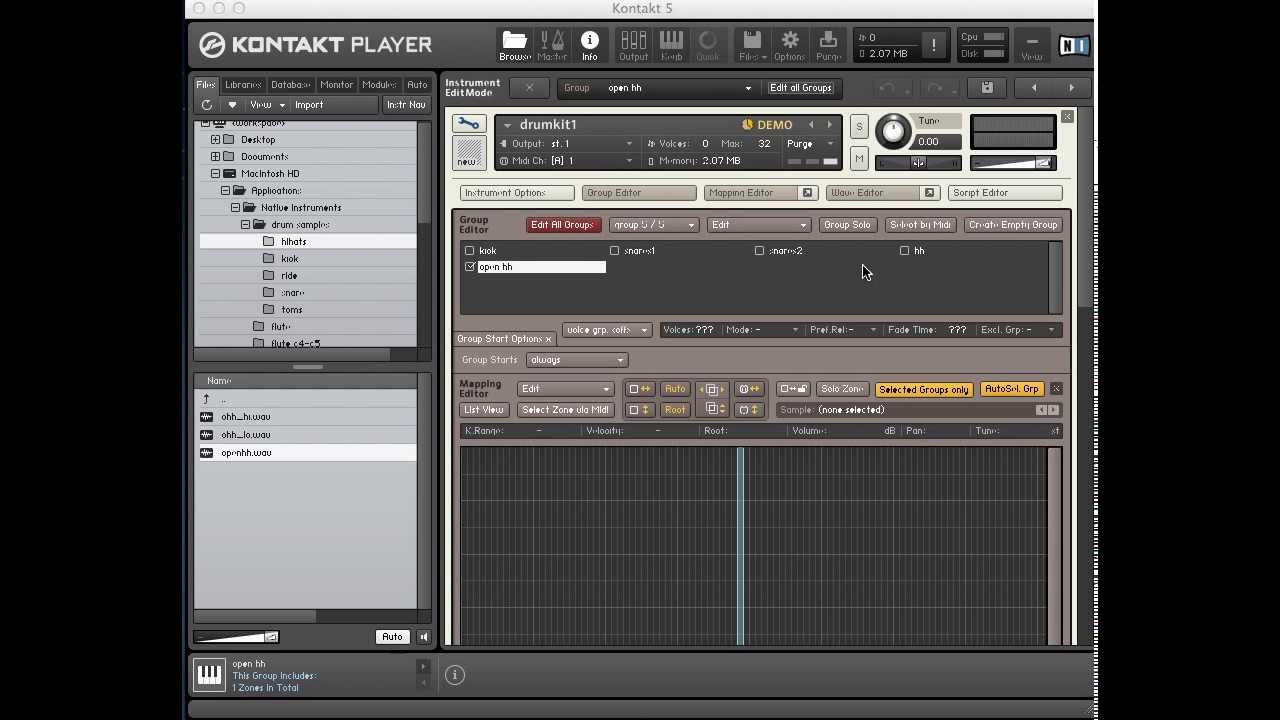Toggle the Mute 'M' button on instrument
This screenshot has height=720, width=1280.
(x=859, y=159)
